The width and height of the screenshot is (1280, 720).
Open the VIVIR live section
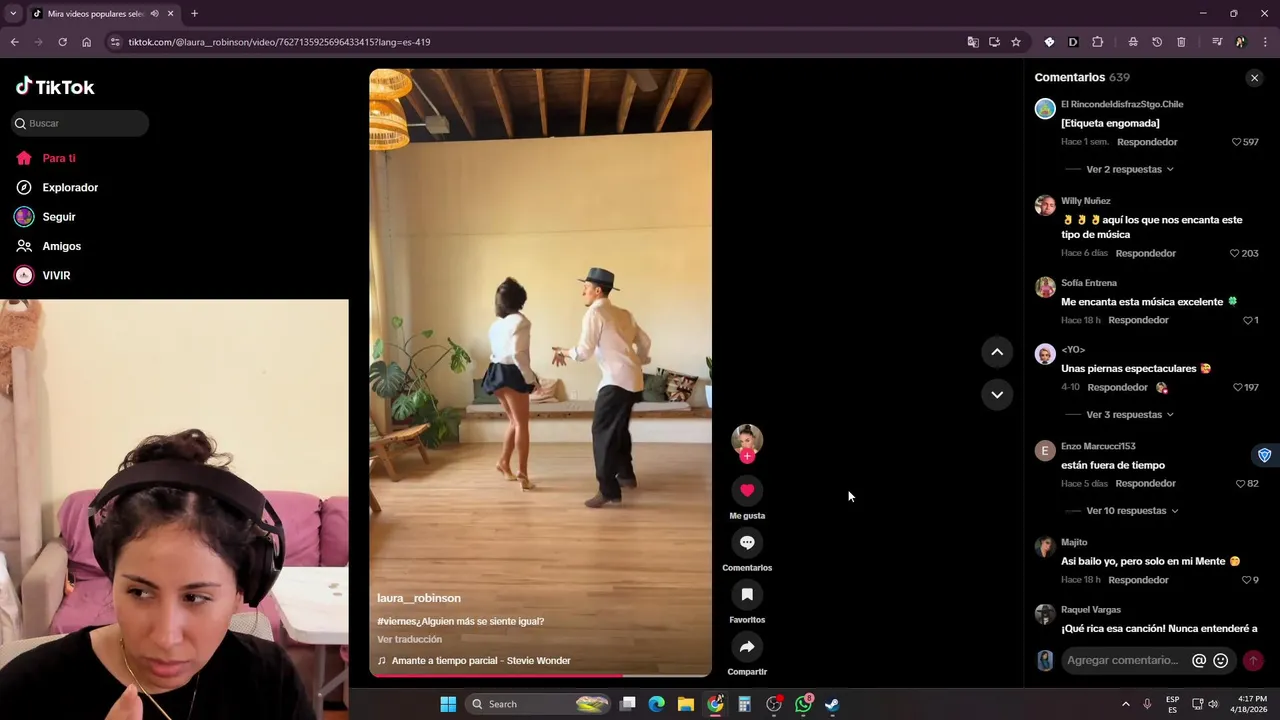coord(43,275)
